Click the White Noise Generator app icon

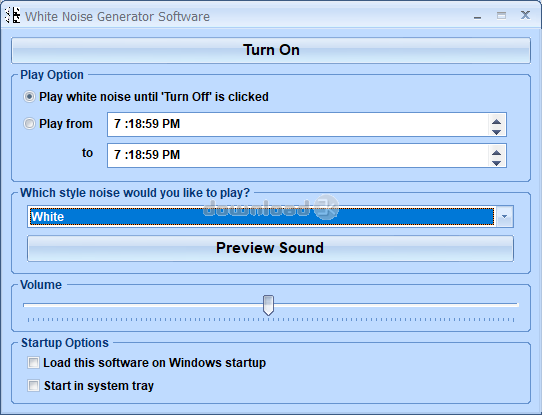(12, 16)
